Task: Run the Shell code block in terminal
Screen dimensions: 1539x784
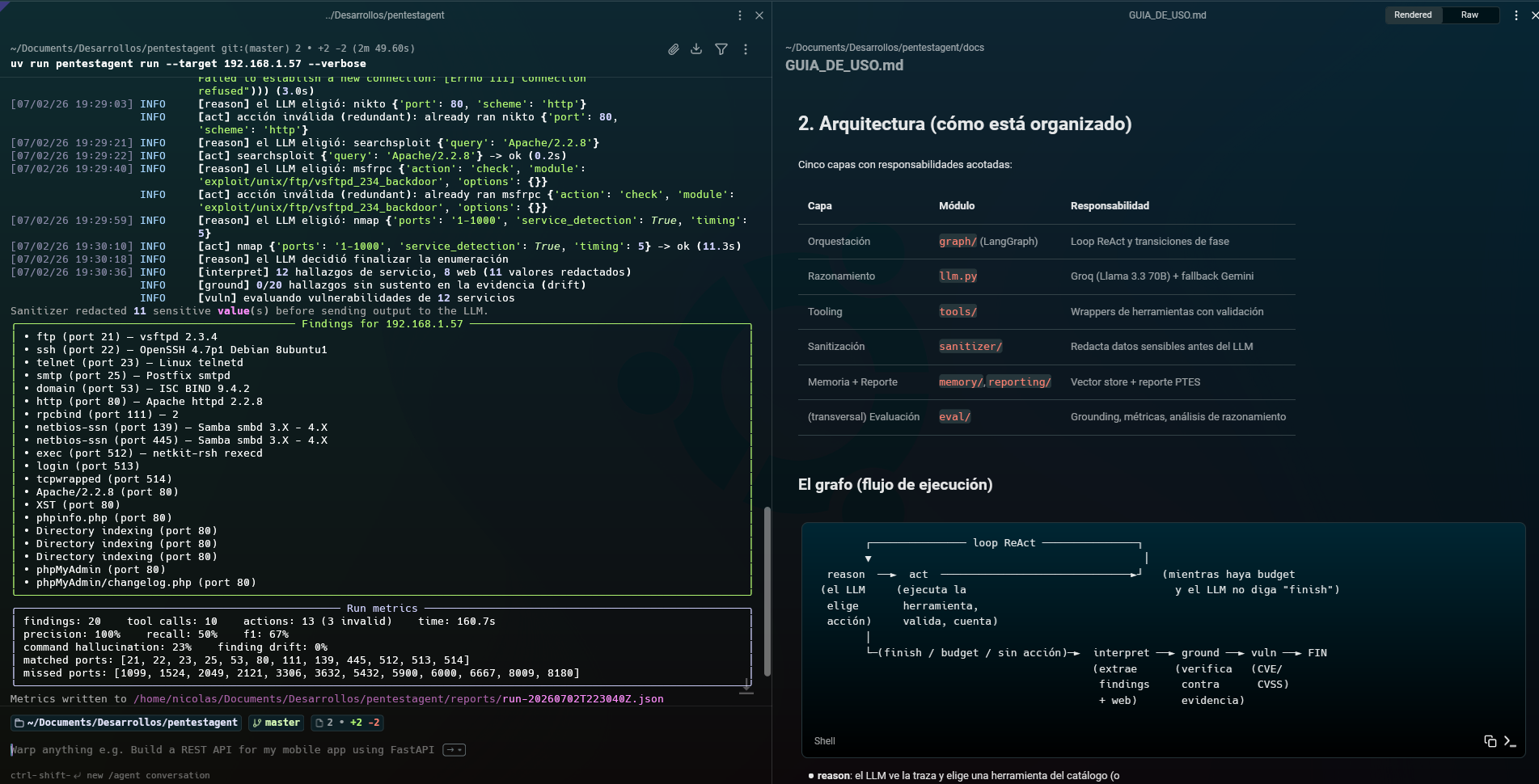Action: point(1510,741)
